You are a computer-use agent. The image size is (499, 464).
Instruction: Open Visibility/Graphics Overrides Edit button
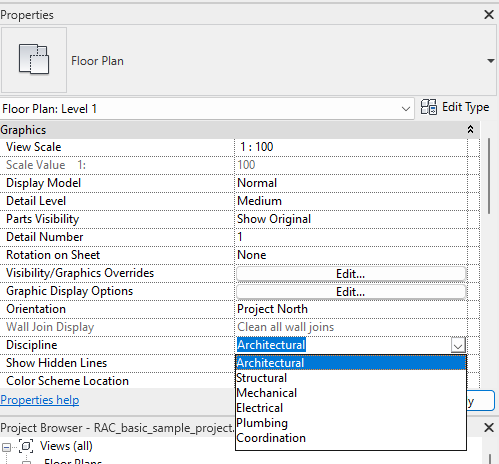351,274
